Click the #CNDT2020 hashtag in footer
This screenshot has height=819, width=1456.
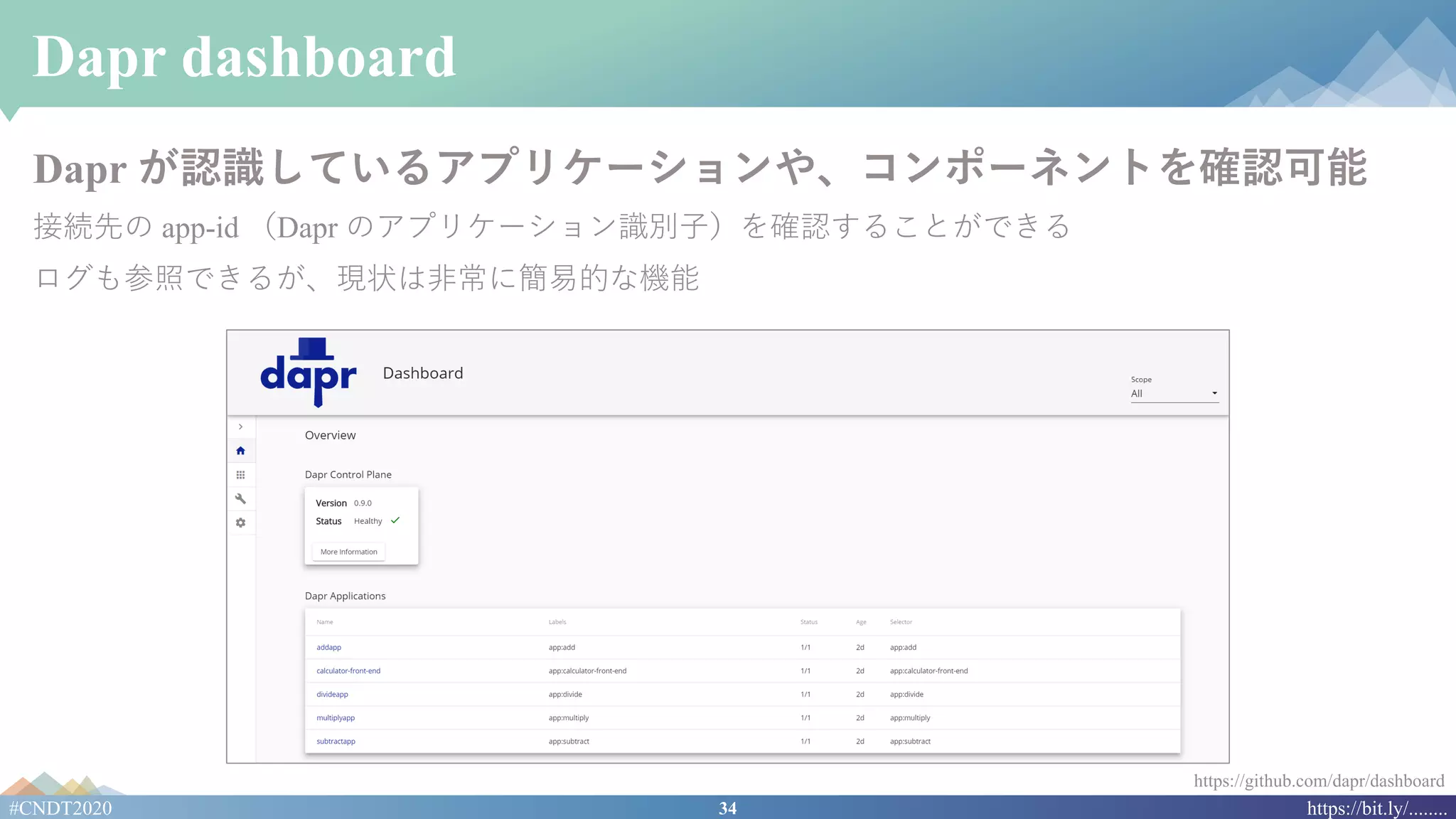(60, 808)
